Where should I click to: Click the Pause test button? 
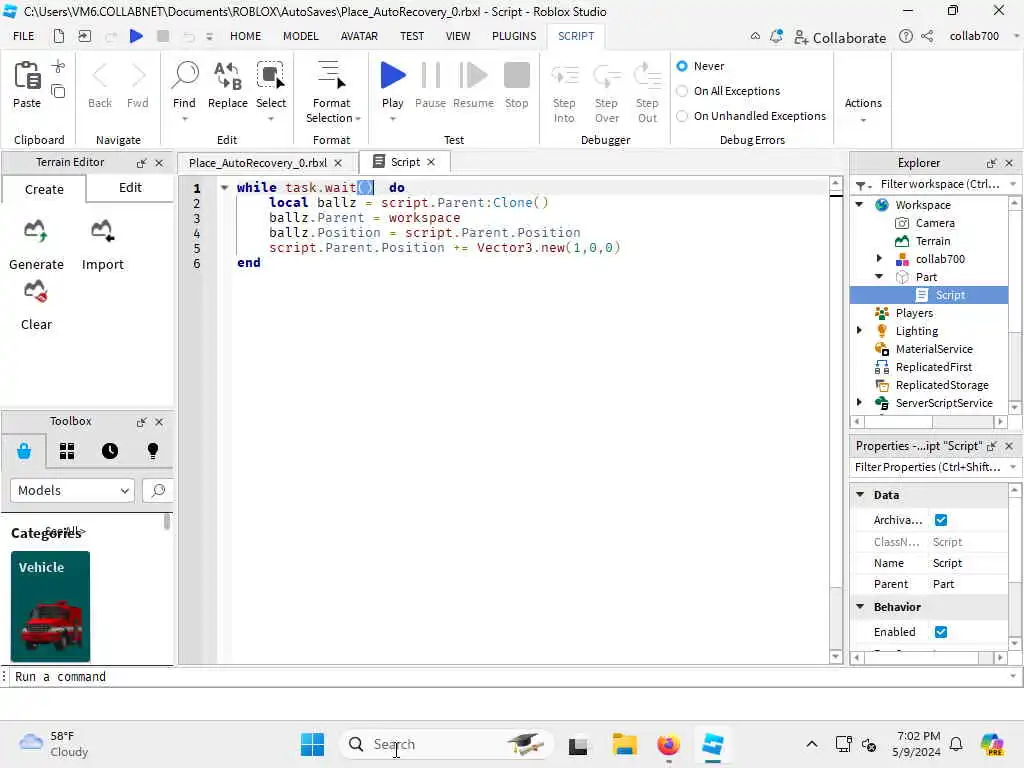point(430,76)
